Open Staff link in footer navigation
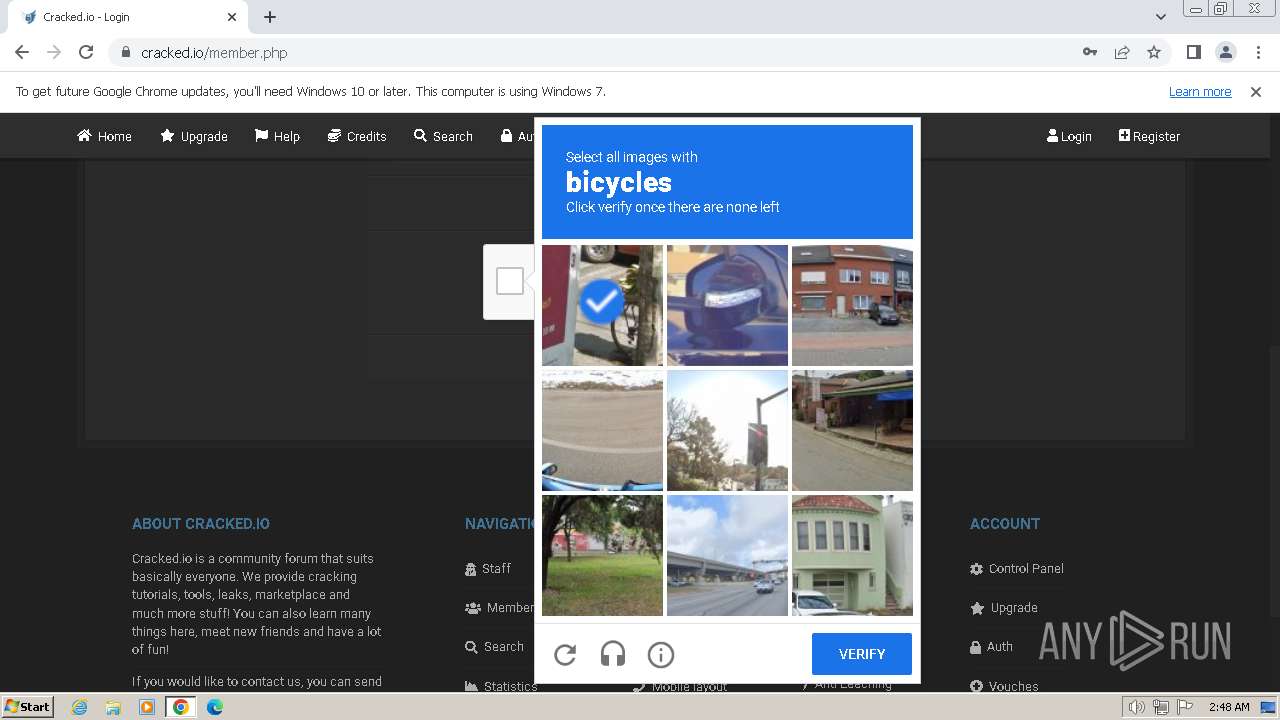1280x720 pixels. click(488, 568)
